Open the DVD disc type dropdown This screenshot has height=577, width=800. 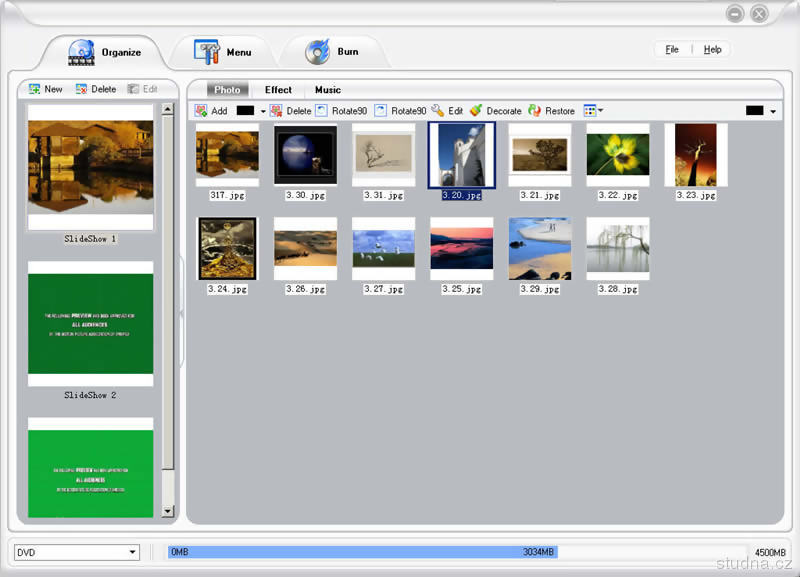pos(77,552)
